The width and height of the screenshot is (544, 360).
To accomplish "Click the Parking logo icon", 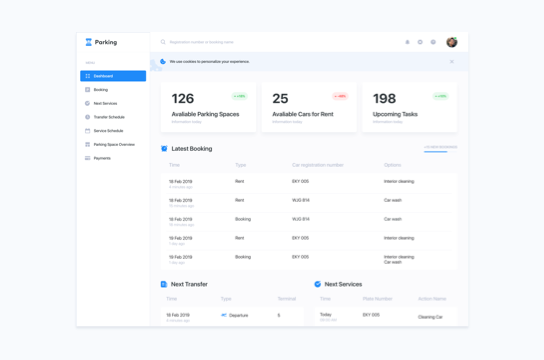I will point(88,42).
